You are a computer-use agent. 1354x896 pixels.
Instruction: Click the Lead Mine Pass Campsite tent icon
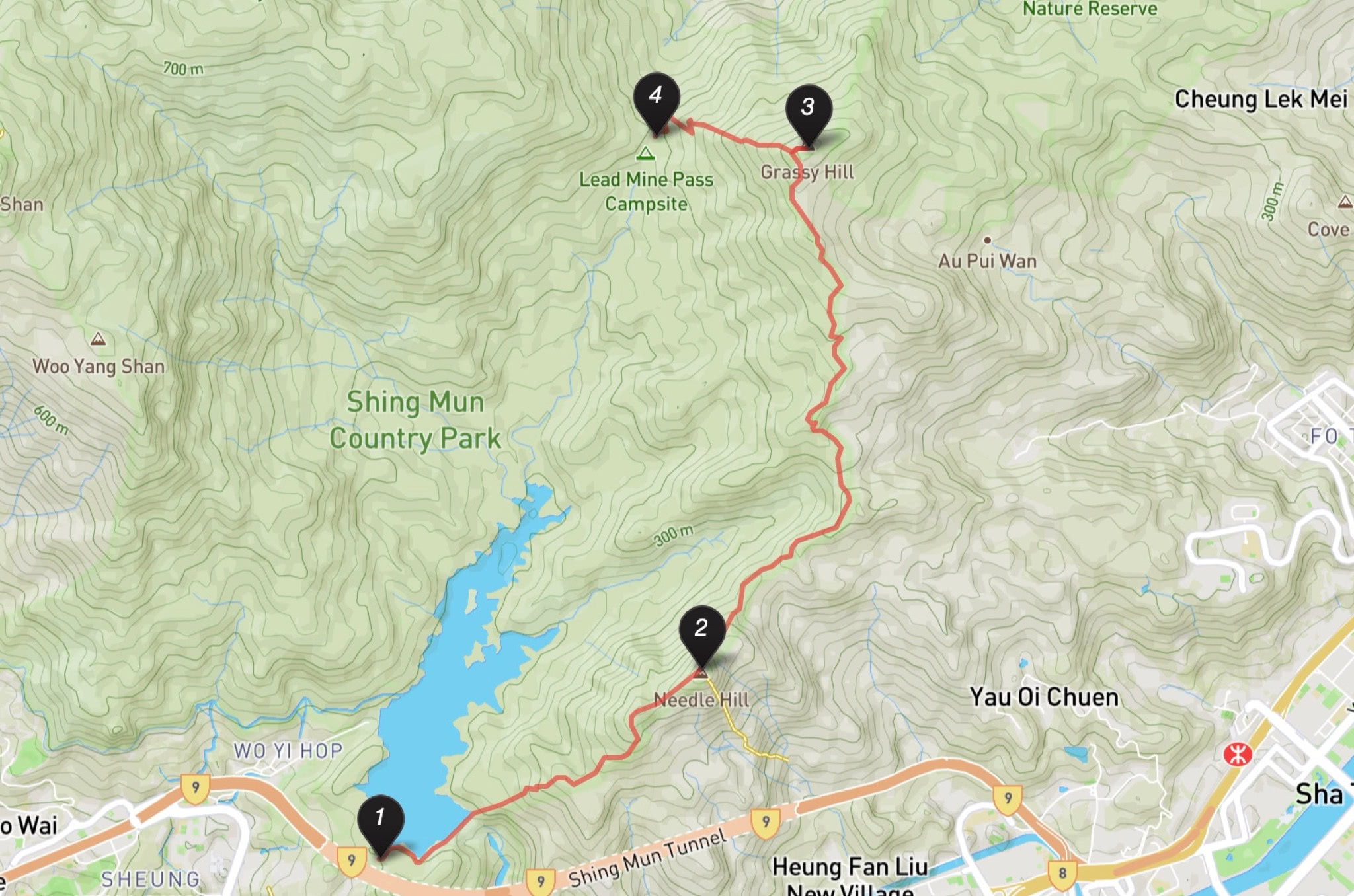point(645,154)
